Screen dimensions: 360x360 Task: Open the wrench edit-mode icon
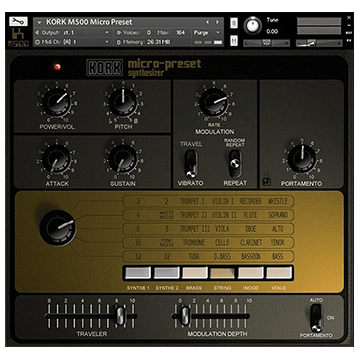18,22
